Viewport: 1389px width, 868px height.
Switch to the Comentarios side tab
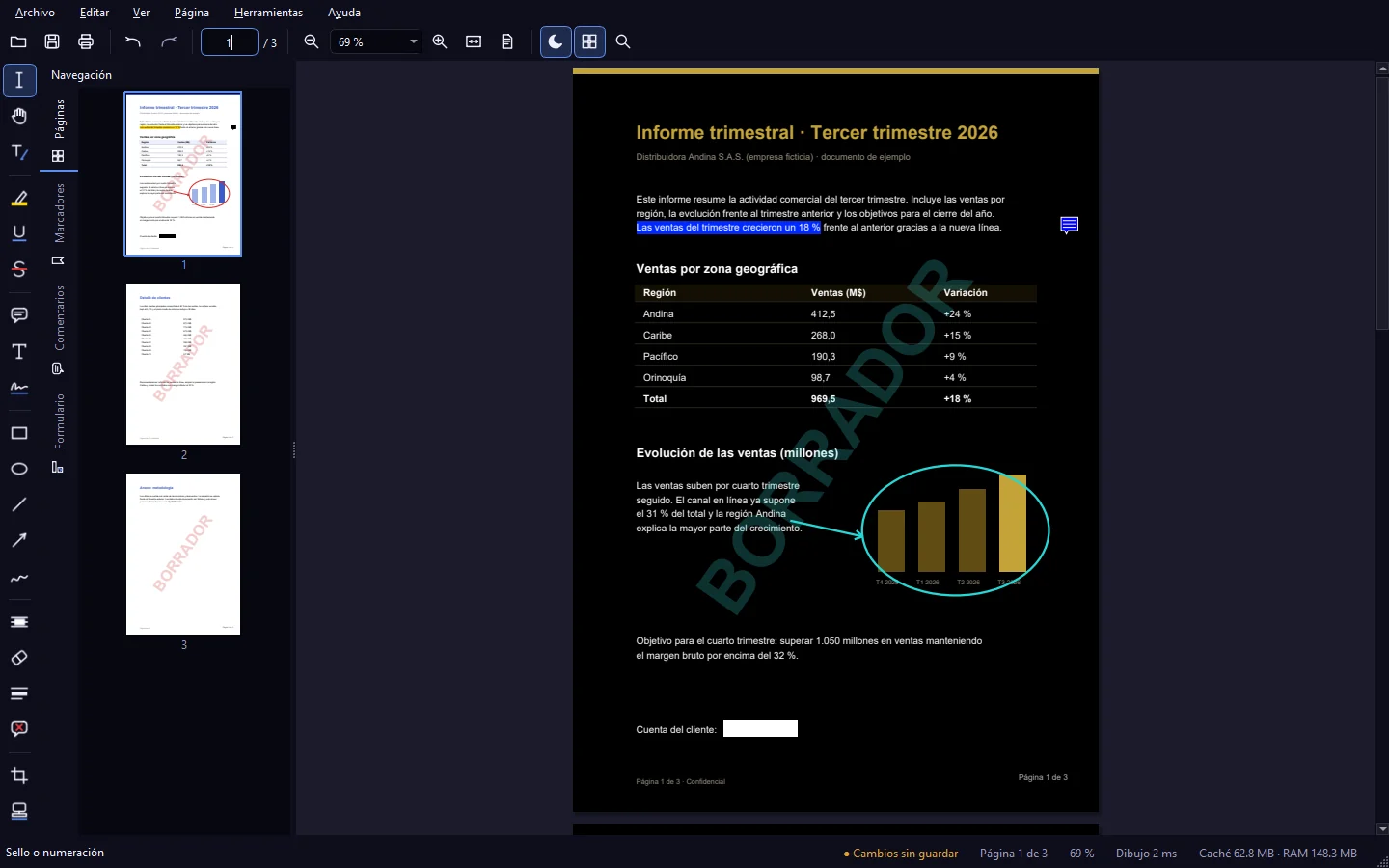[x=59, y=329]
